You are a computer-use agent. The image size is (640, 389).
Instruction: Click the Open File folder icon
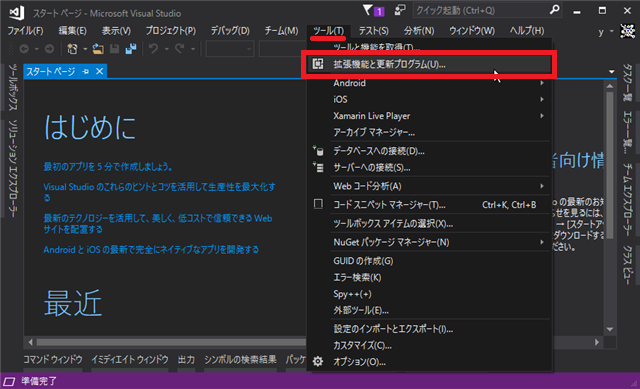[98, 49]
